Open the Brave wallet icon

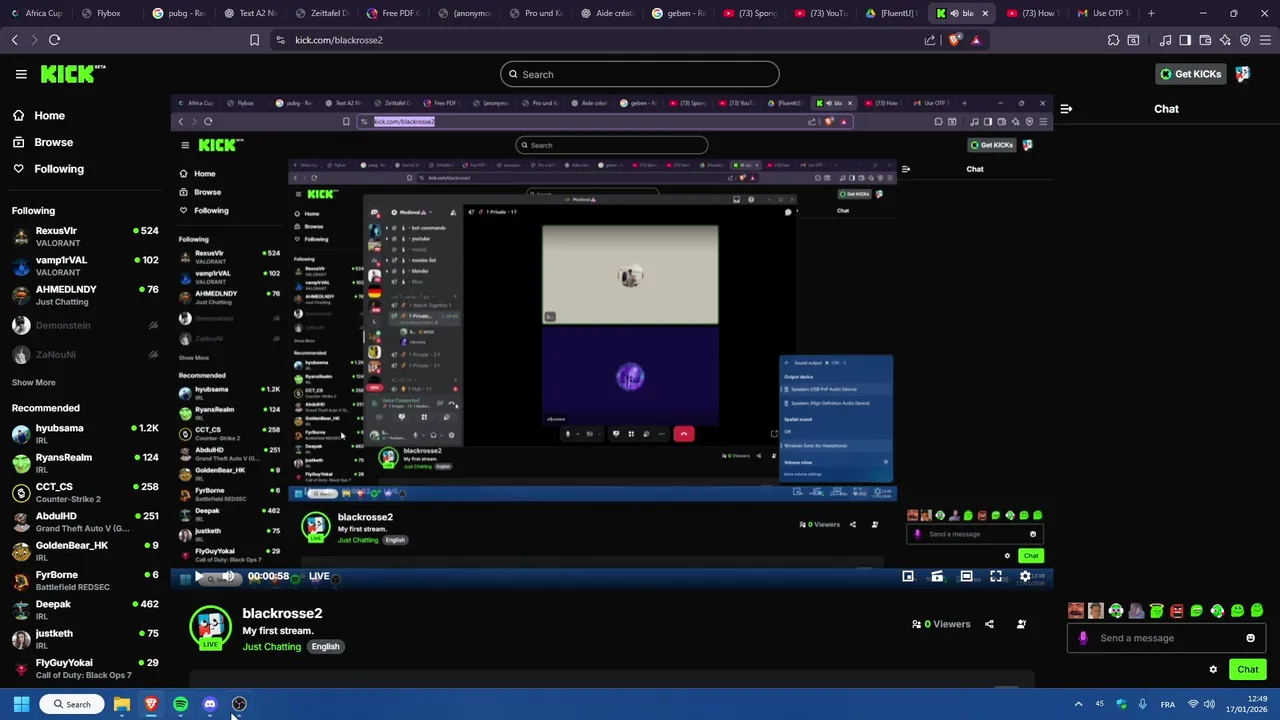1205,40
